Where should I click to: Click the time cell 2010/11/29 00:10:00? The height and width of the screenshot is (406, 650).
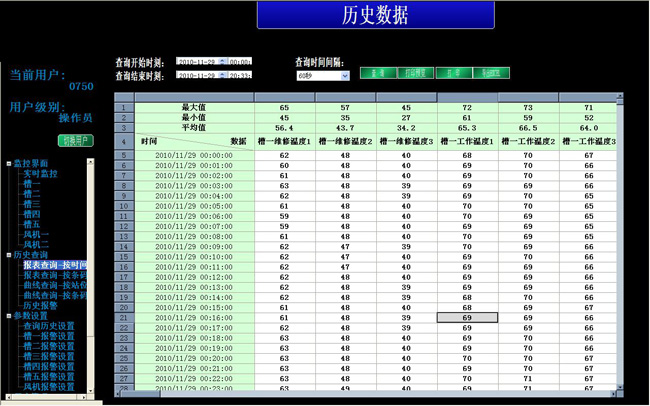194,257
